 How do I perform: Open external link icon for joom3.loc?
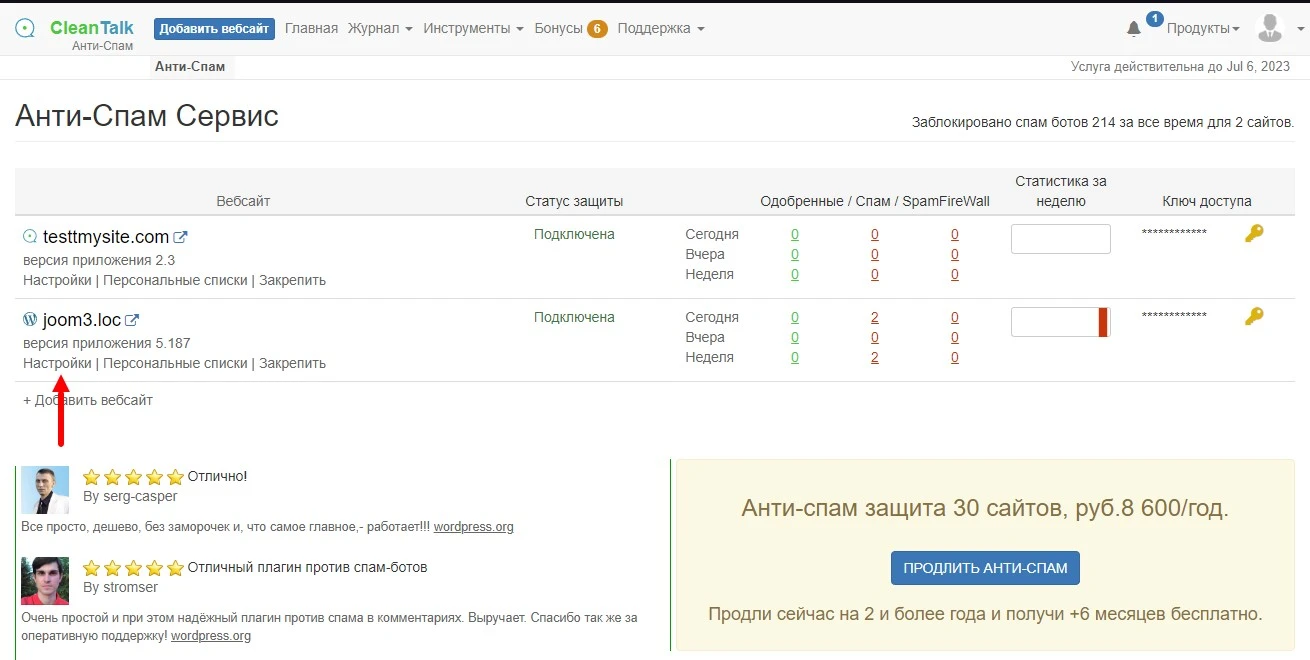pos(132,320)
